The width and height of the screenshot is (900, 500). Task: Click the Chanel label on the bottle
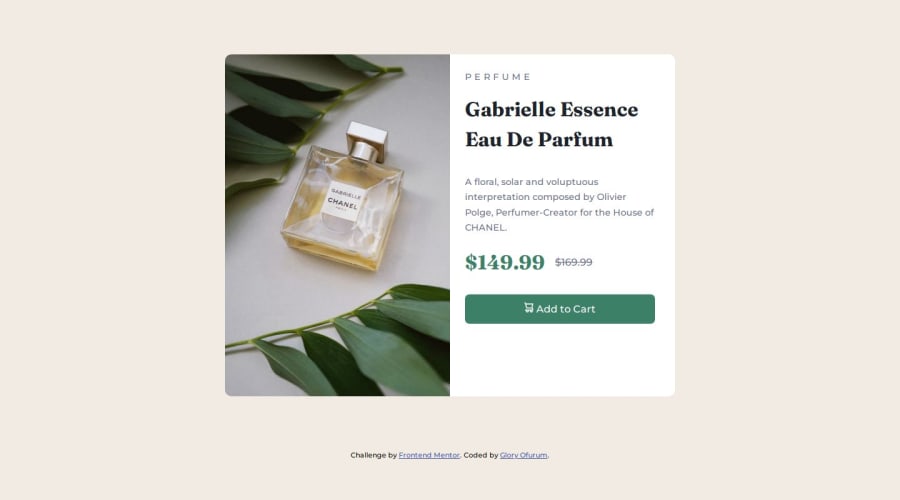[344, 201]
